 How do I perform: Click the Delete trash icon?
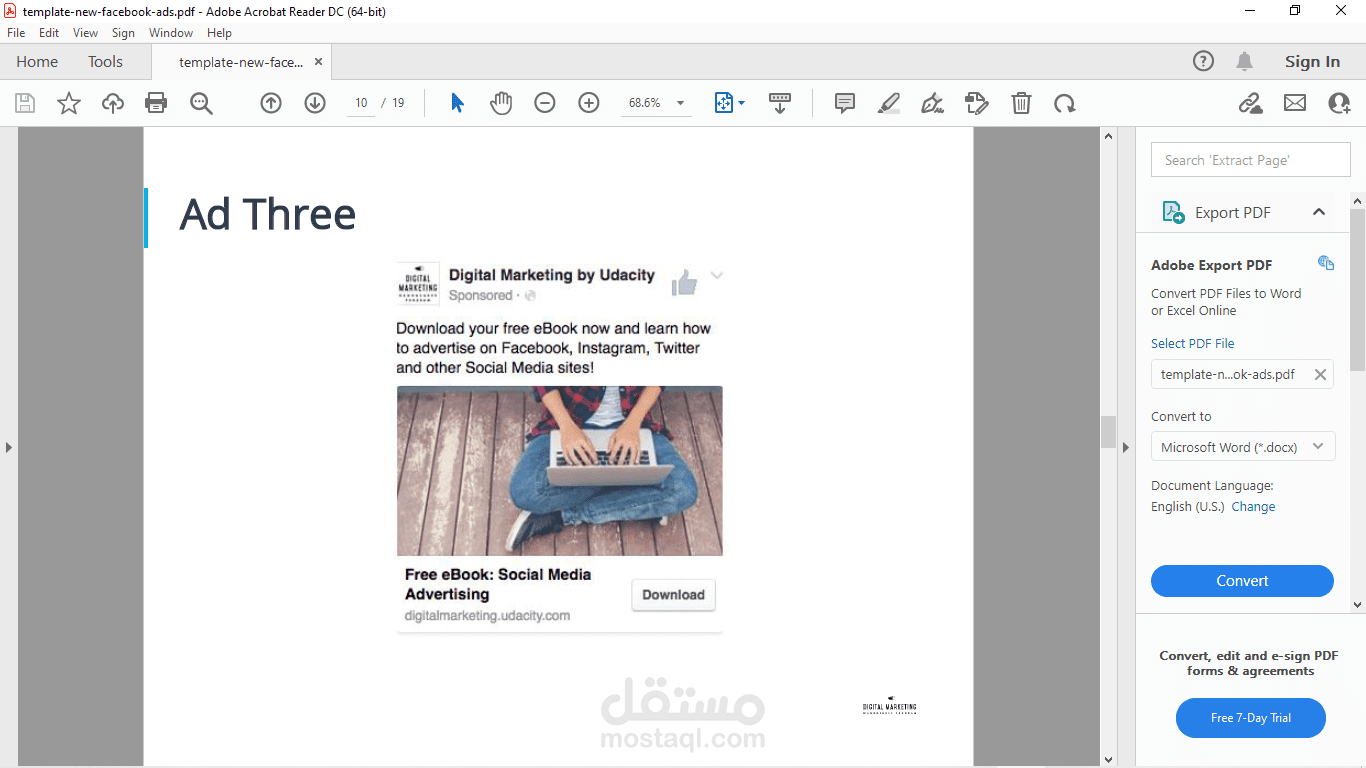point(1021,103)
